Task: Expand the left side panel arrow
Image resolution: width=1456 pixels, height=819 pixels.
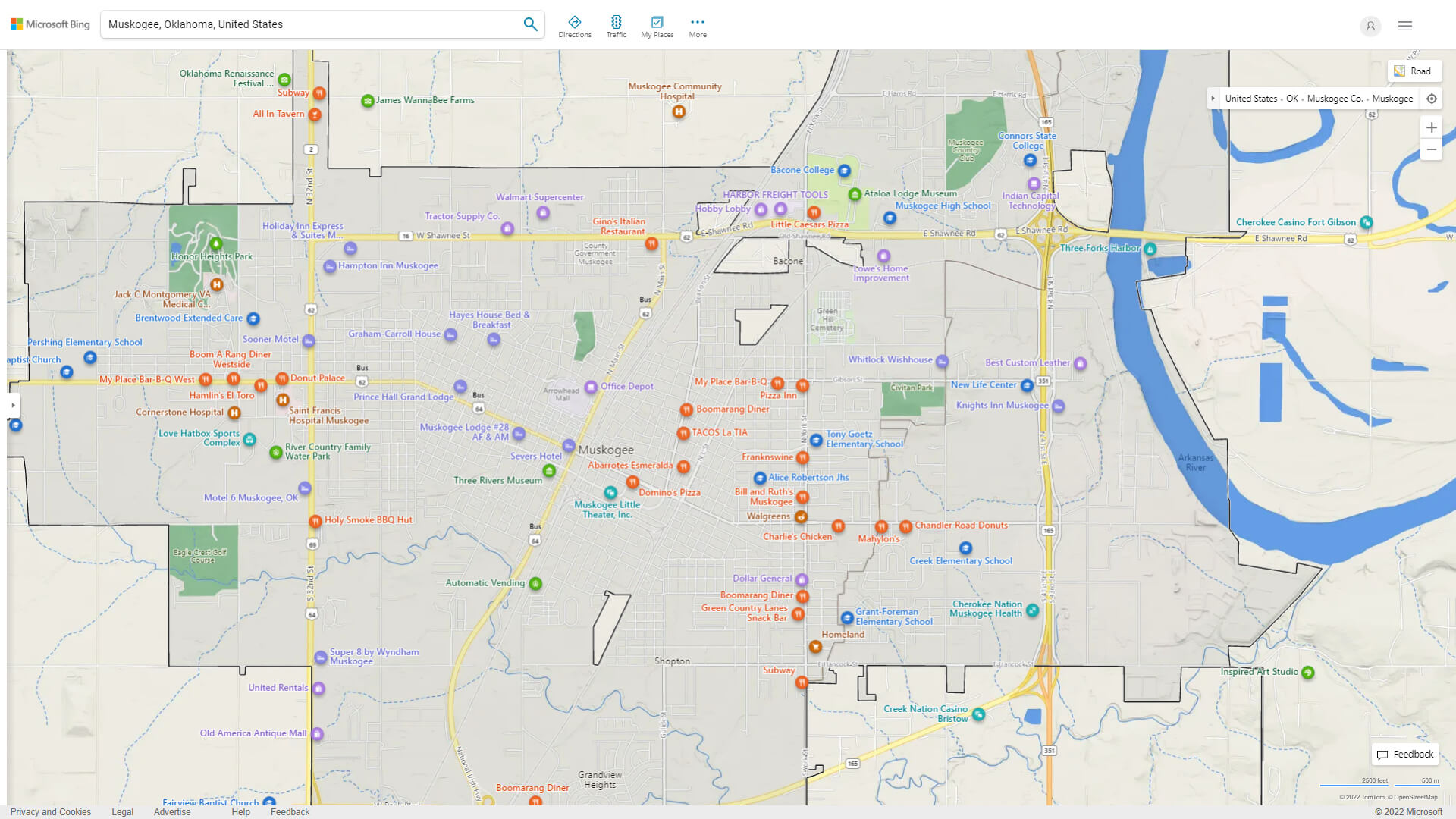Action: [x=12, y=406]
